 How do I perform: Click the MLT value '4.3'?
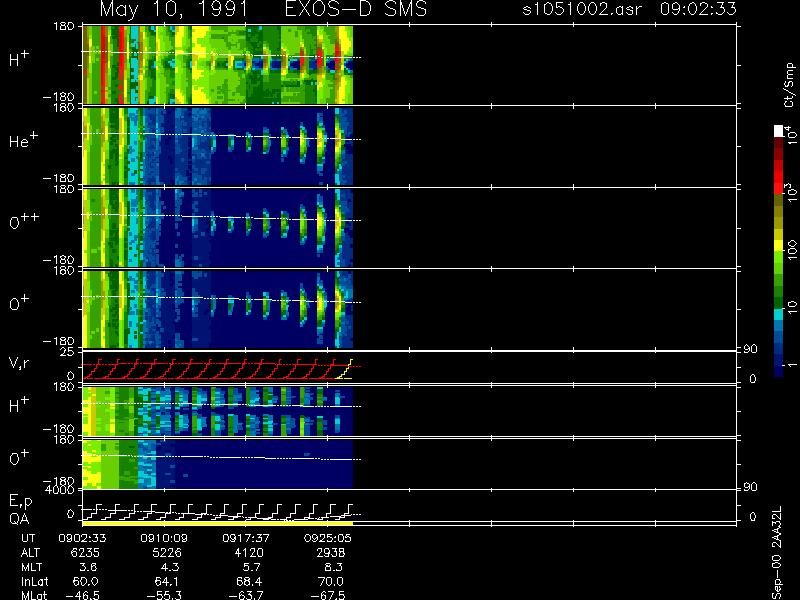coord(170,567)
